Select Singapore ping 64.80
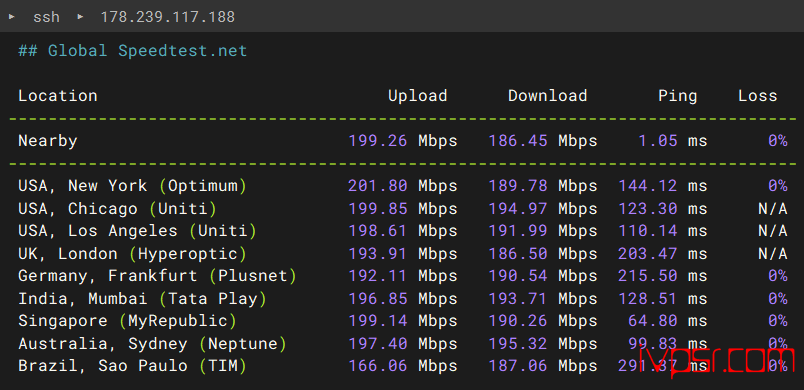The height and width of the screenshot is (390, 804). coord(653,321)
